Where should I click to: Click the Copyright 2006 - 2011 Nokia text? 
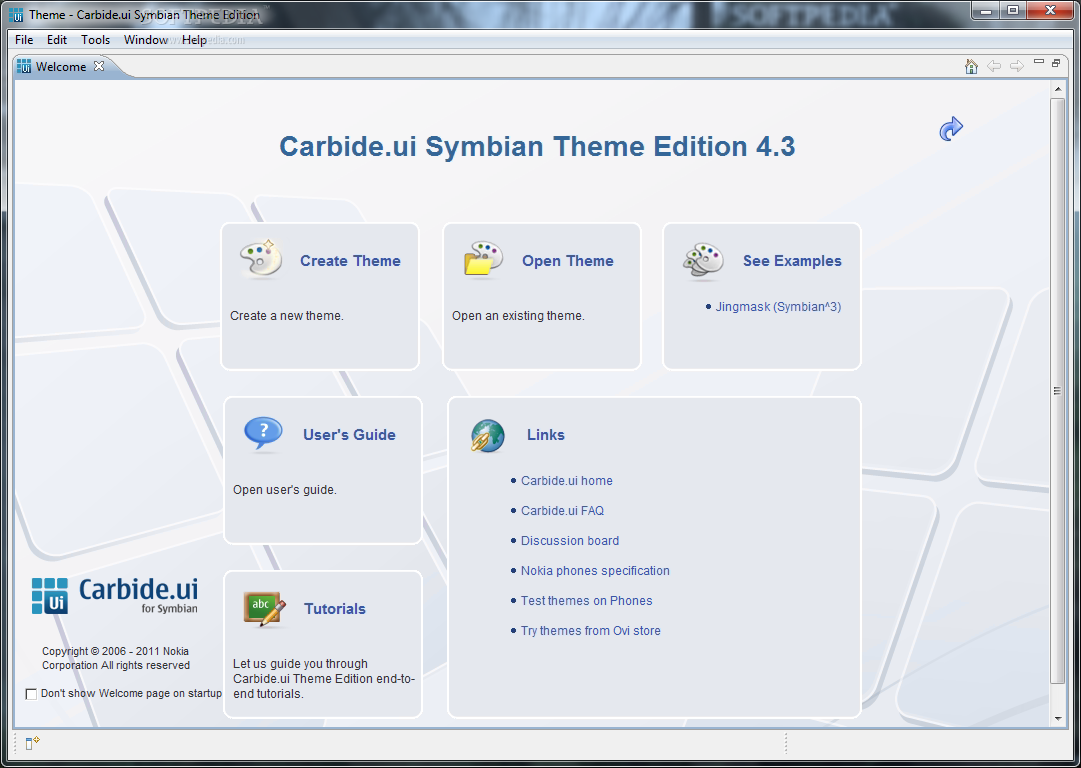click(x=116, y=658)
